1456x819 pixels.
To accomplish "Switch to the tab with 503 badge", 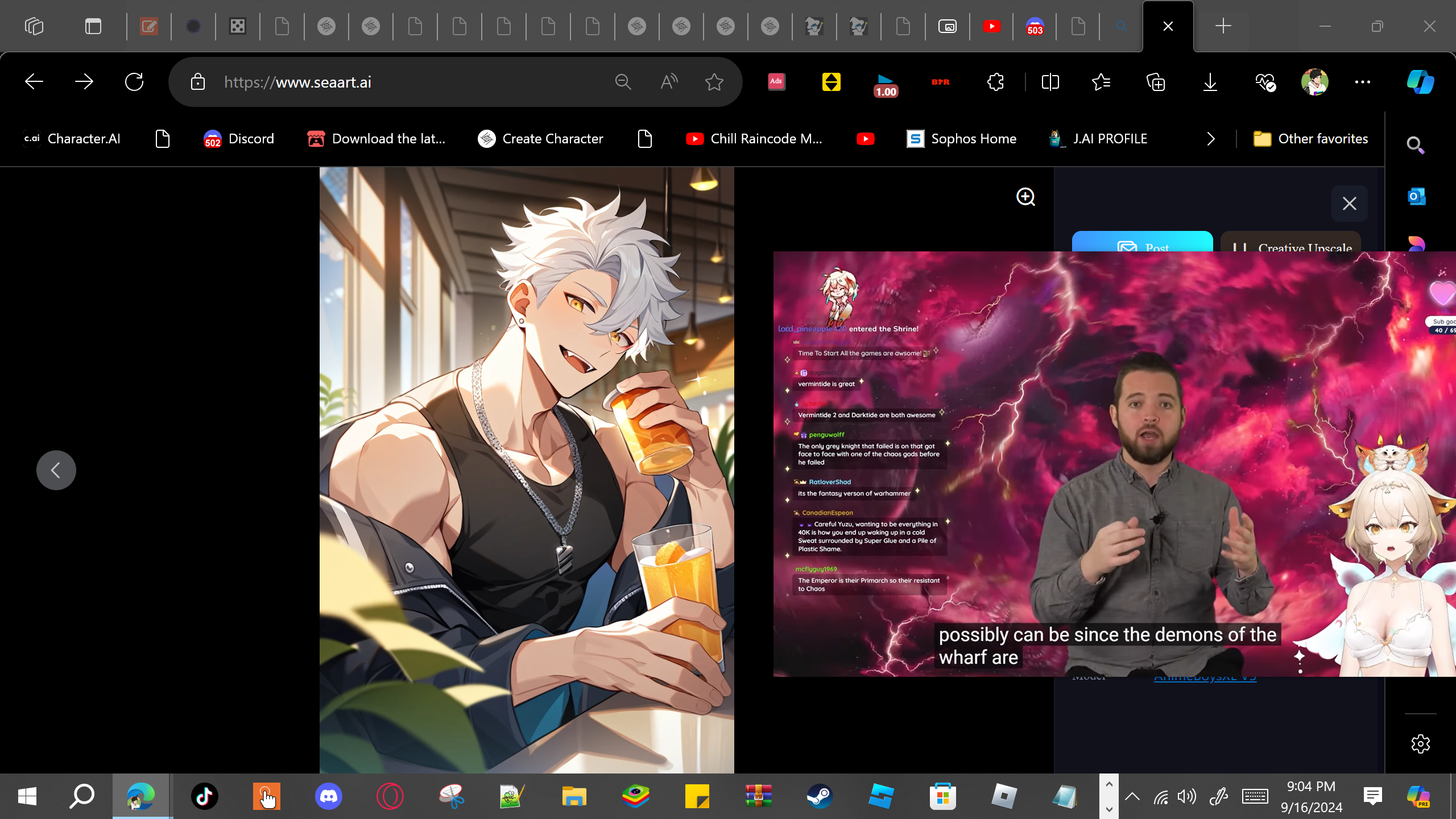I will (1035, 26).
